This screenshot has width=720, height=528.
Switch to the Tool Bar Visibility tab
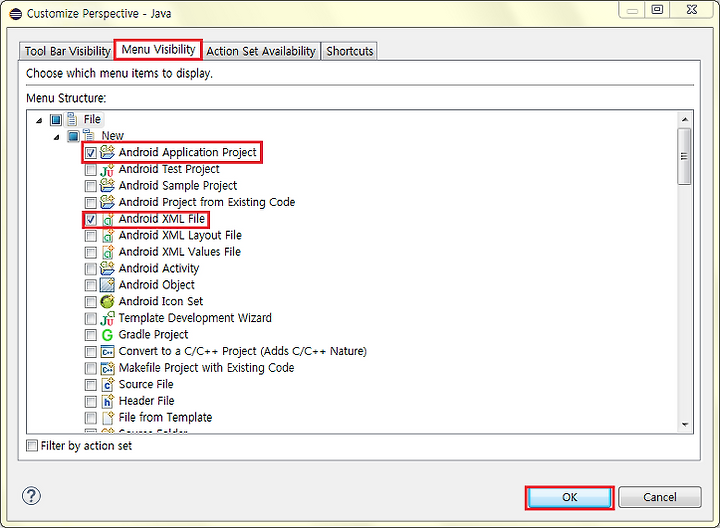[x=68, y=51]
